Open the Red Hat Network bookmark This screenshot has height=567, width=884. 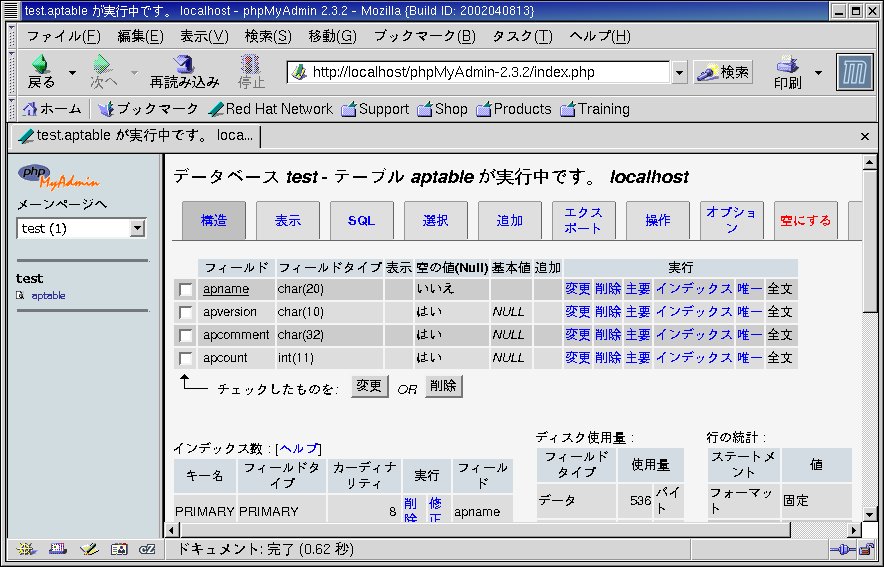271,109
